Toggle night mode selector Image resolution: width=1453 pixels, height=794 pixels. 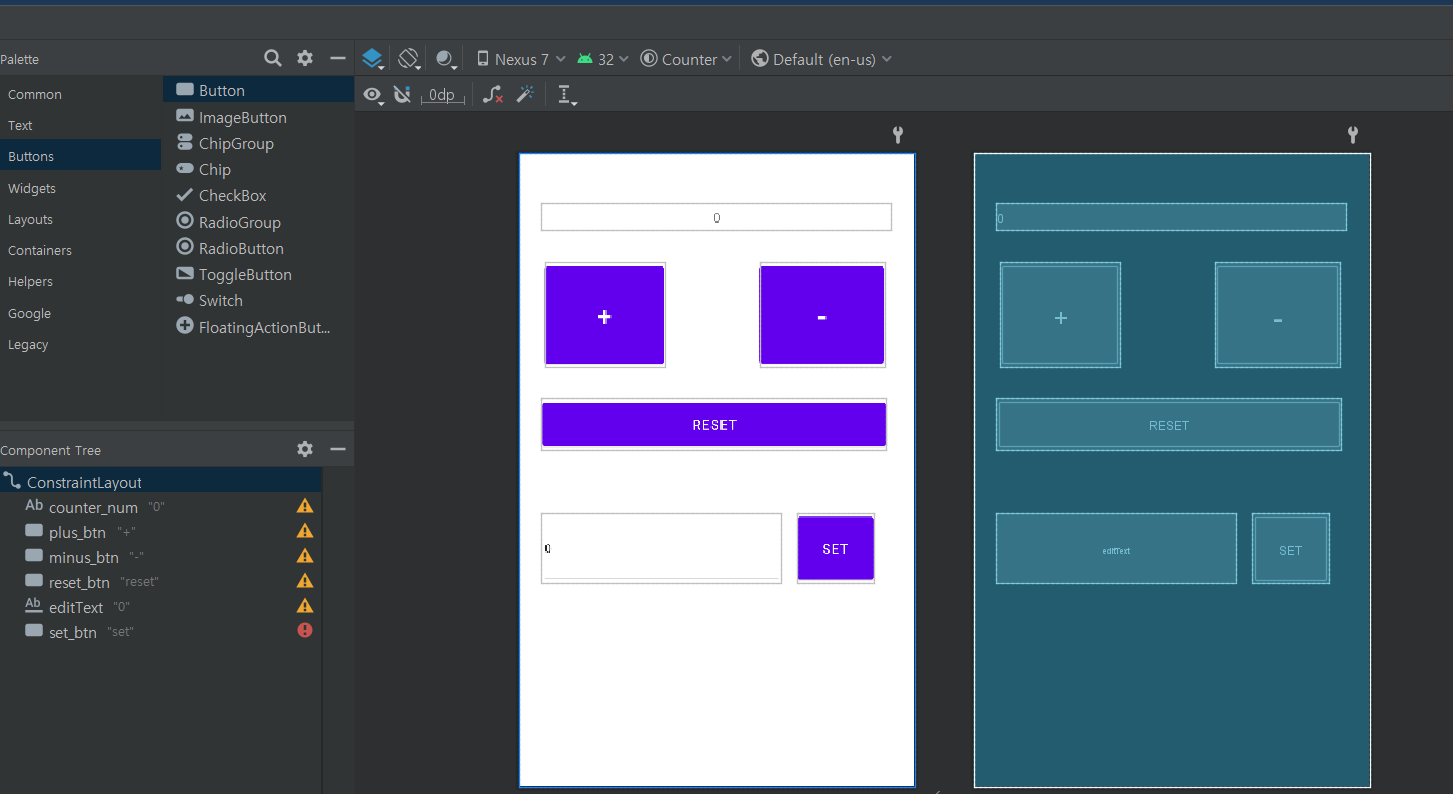(x=446, y=59)
